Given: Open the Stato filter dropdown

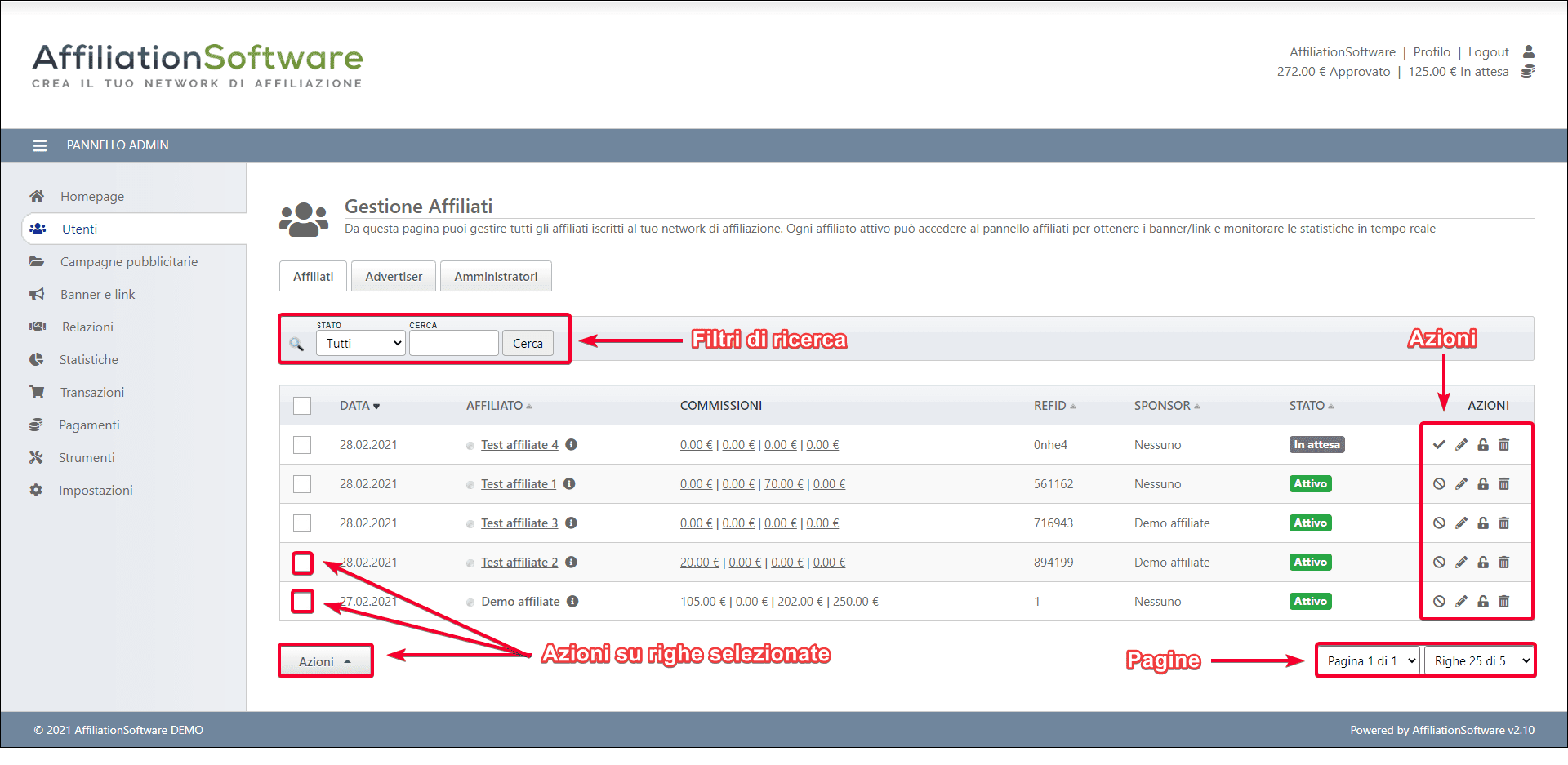Looking at the screenshot, I should (361, 344).
